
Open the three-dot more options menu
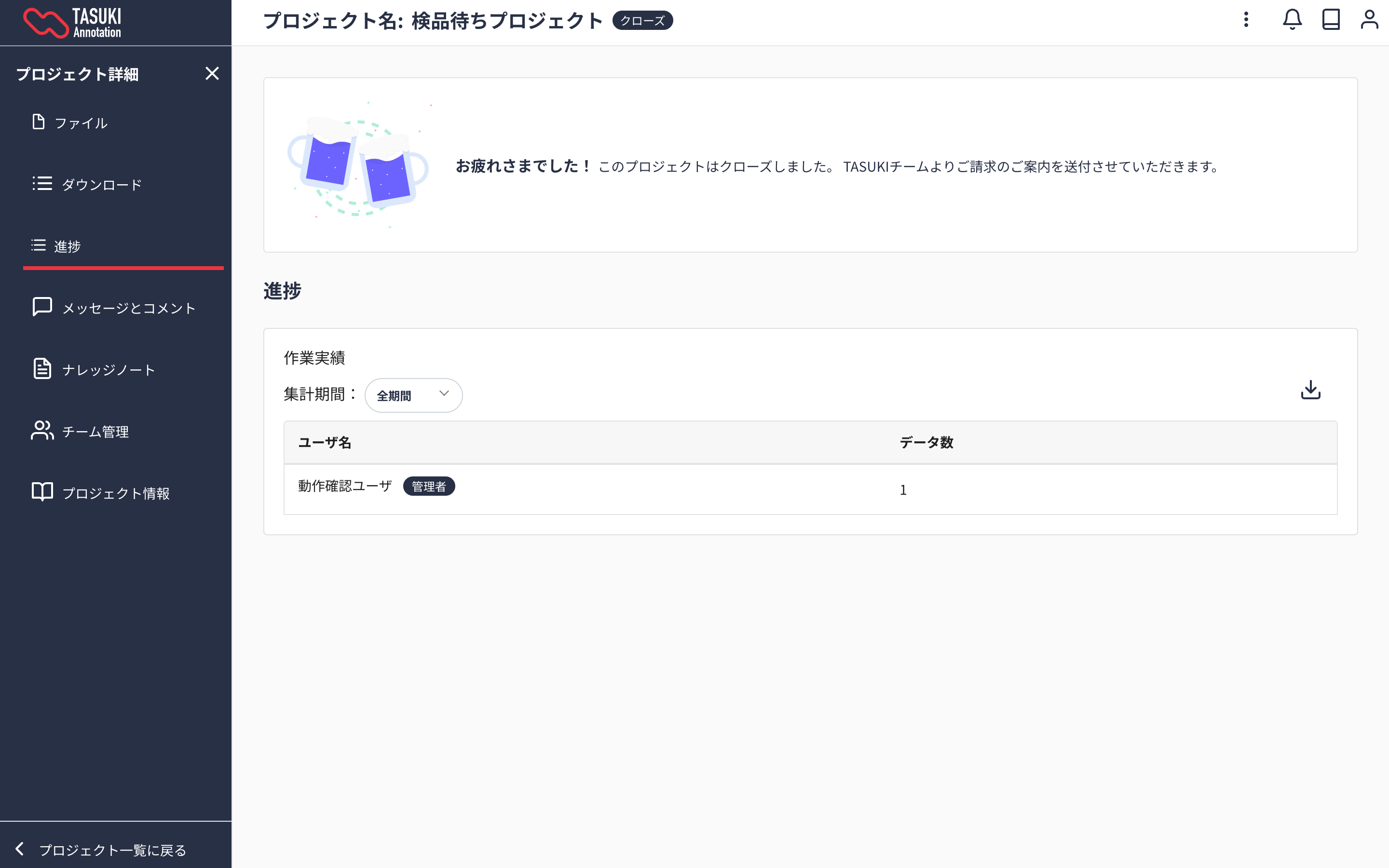tap(1246, 20)
